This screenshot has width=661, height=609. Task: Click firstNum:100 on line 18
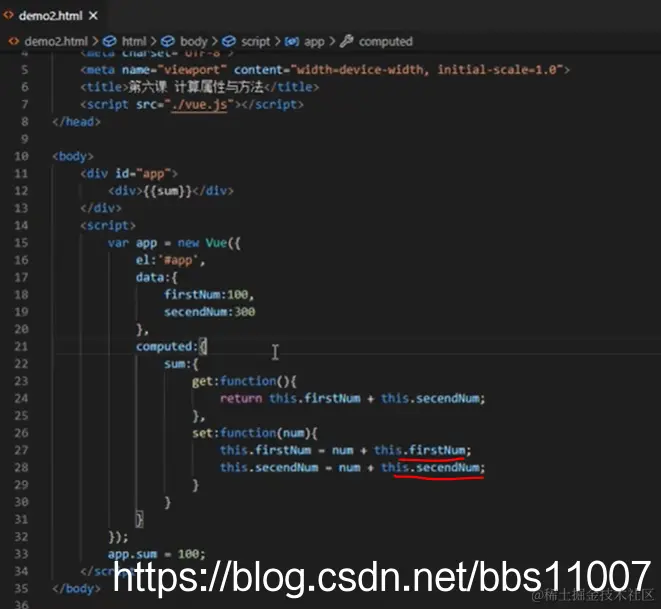point(206,295)
